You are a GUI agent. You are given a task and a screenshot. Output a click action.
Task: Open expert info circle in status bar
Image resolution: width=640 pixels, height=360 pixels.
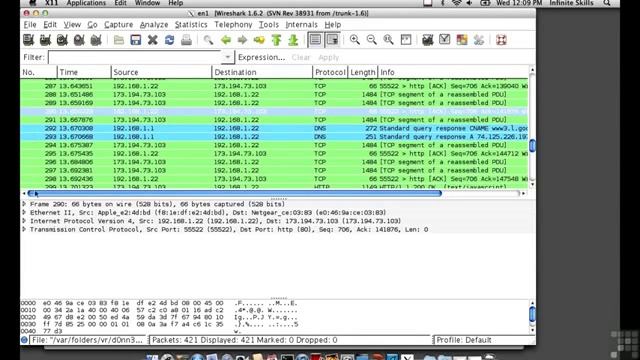[x=24, y=340]
